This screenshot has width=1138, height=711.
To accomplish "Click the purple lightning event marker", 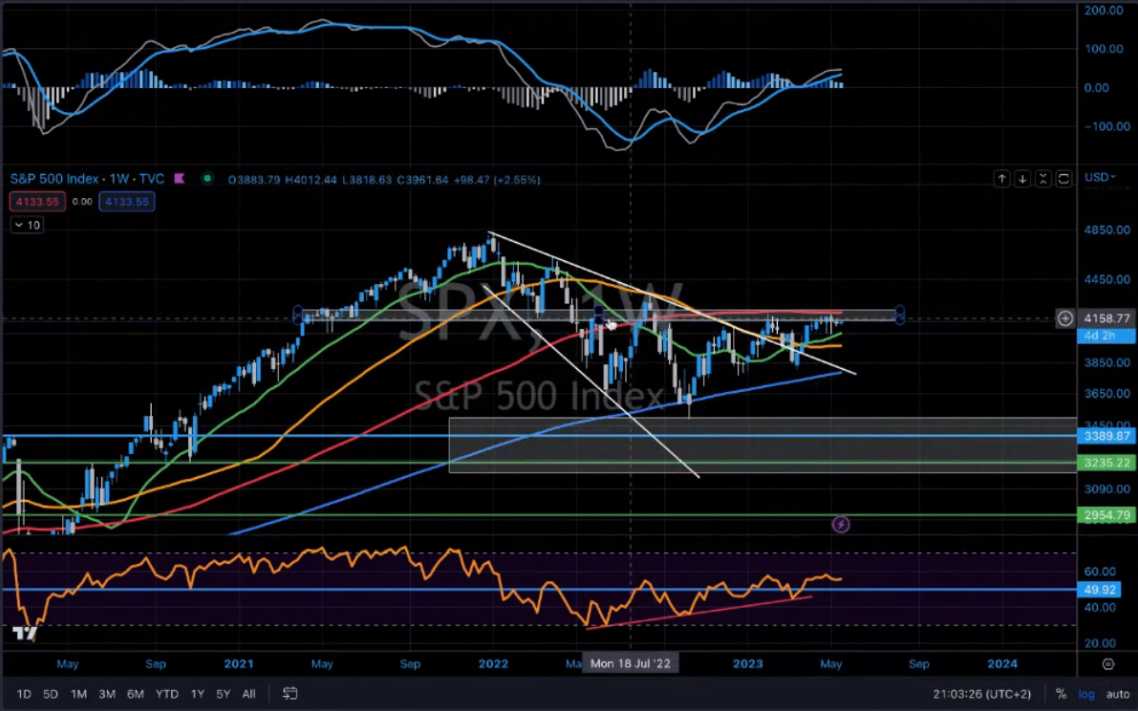I will click(x=841, y=524).
